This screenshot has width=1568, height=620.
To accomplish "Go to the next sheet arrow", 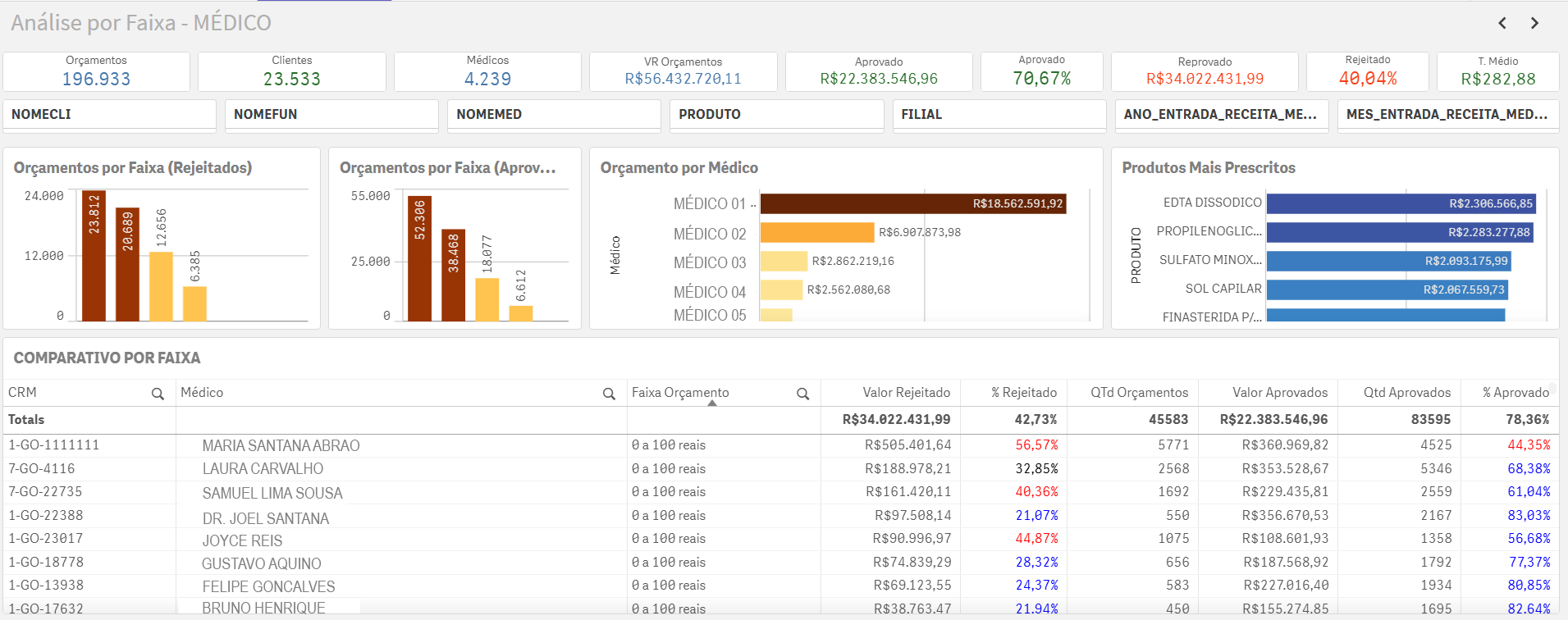I will [x=1534, y=23].
